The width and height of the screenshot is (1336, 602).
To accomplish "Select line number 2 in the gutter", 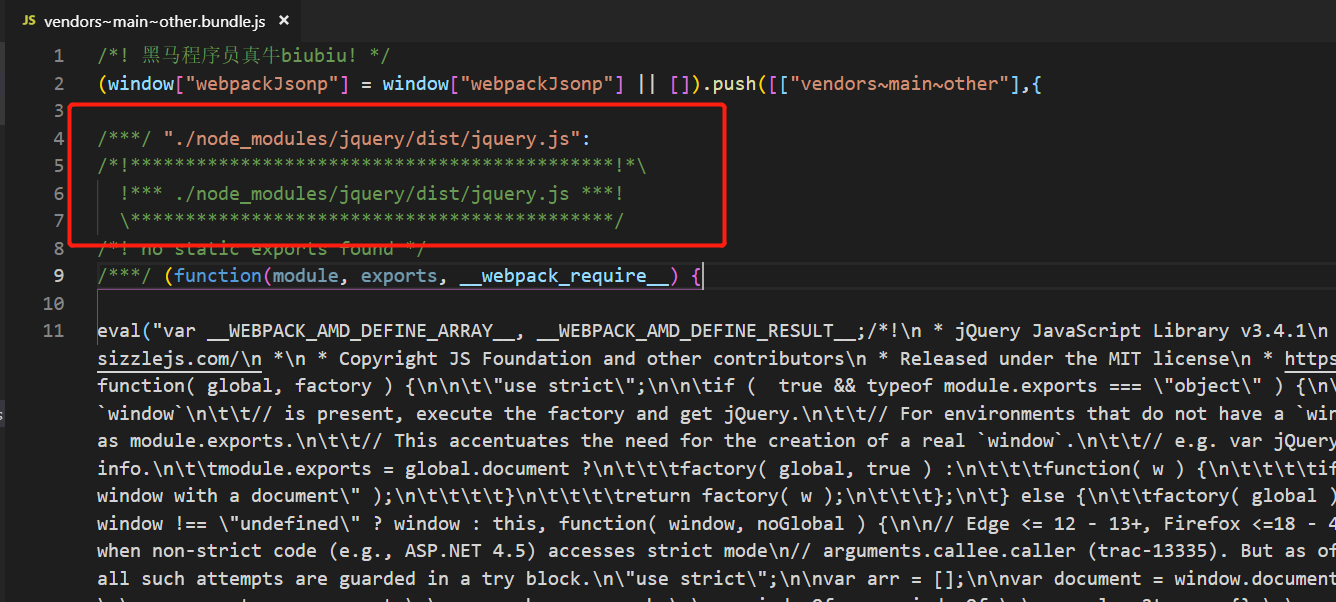I will 59,84.
